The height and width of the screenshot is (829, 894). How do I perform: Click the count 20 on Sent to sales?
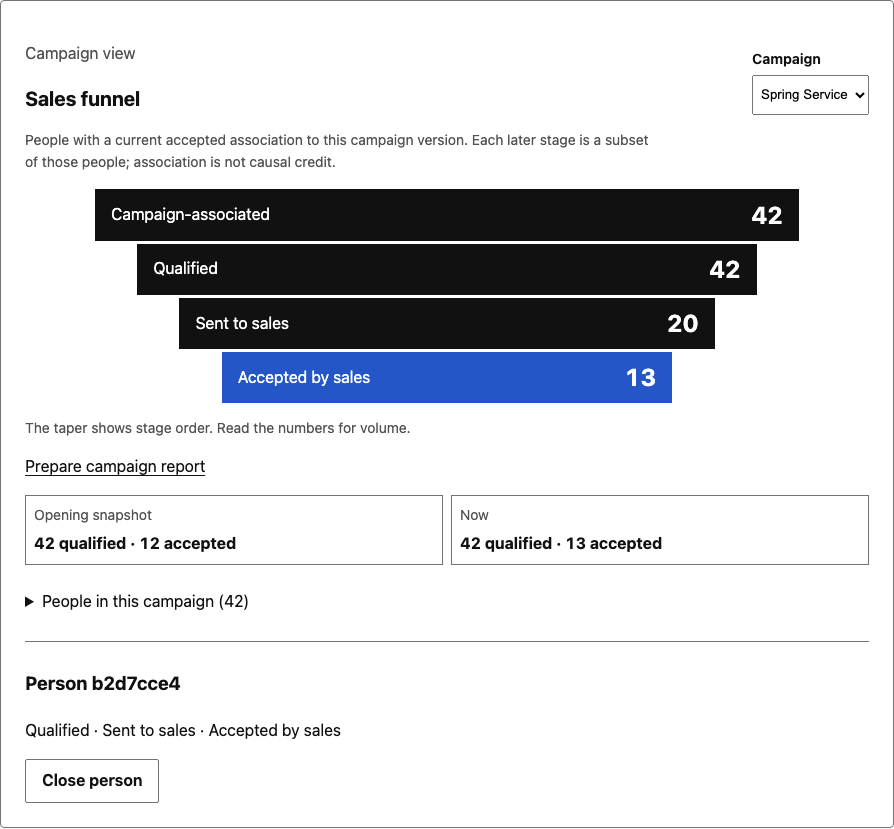coord(682,324)
